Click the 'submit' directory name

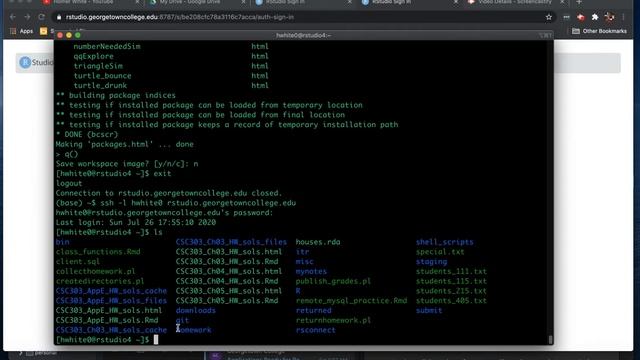coord(429,311)
